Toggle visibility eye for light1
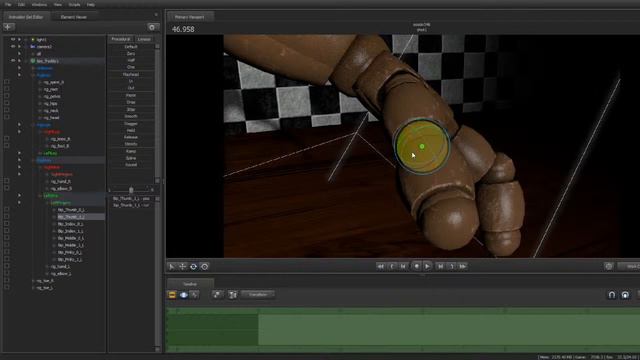The height and width of the screenshot is (360, 640). [x=13, y=40]
